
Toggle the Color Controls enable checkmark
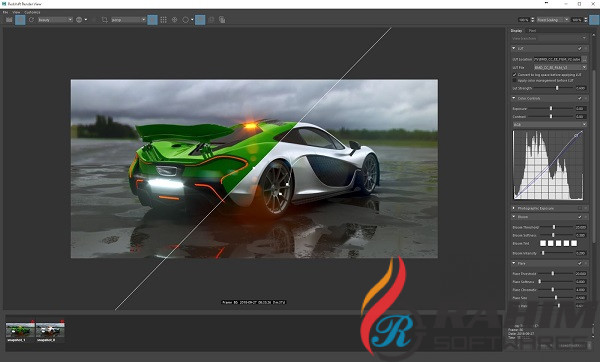(579, 98)
